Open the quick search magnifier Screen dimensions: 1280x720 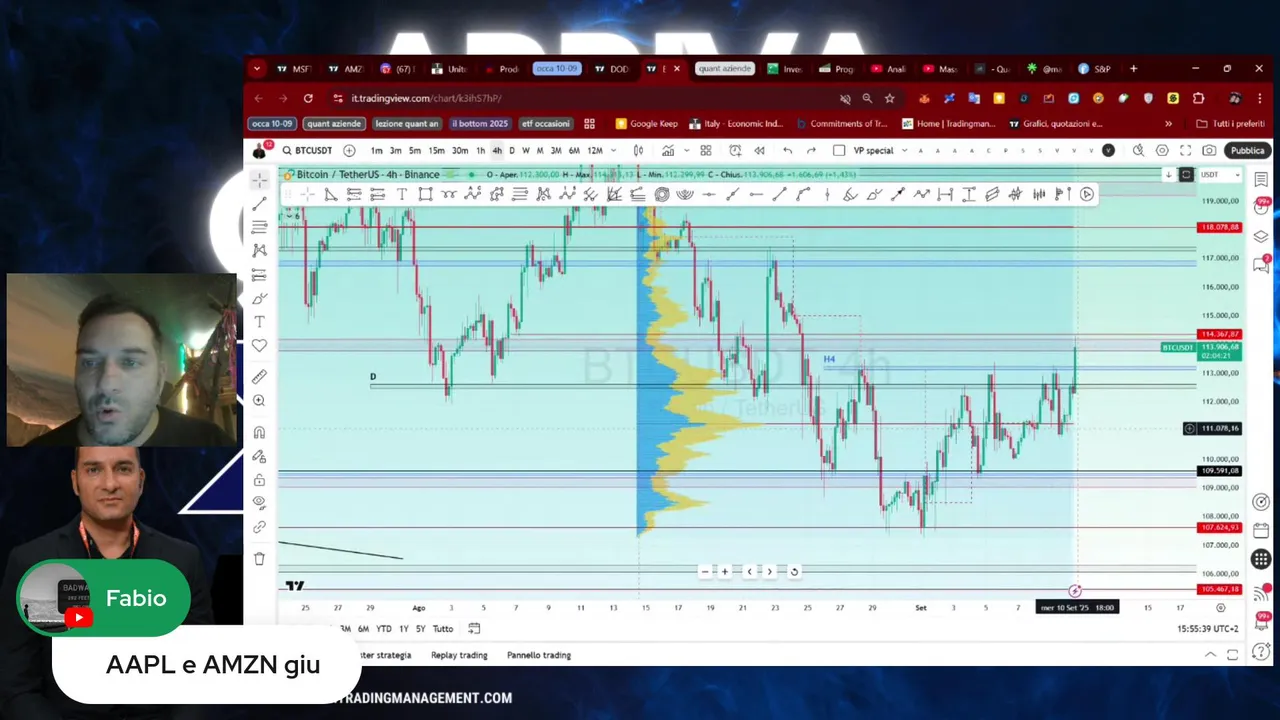[x=1138, y=150]
